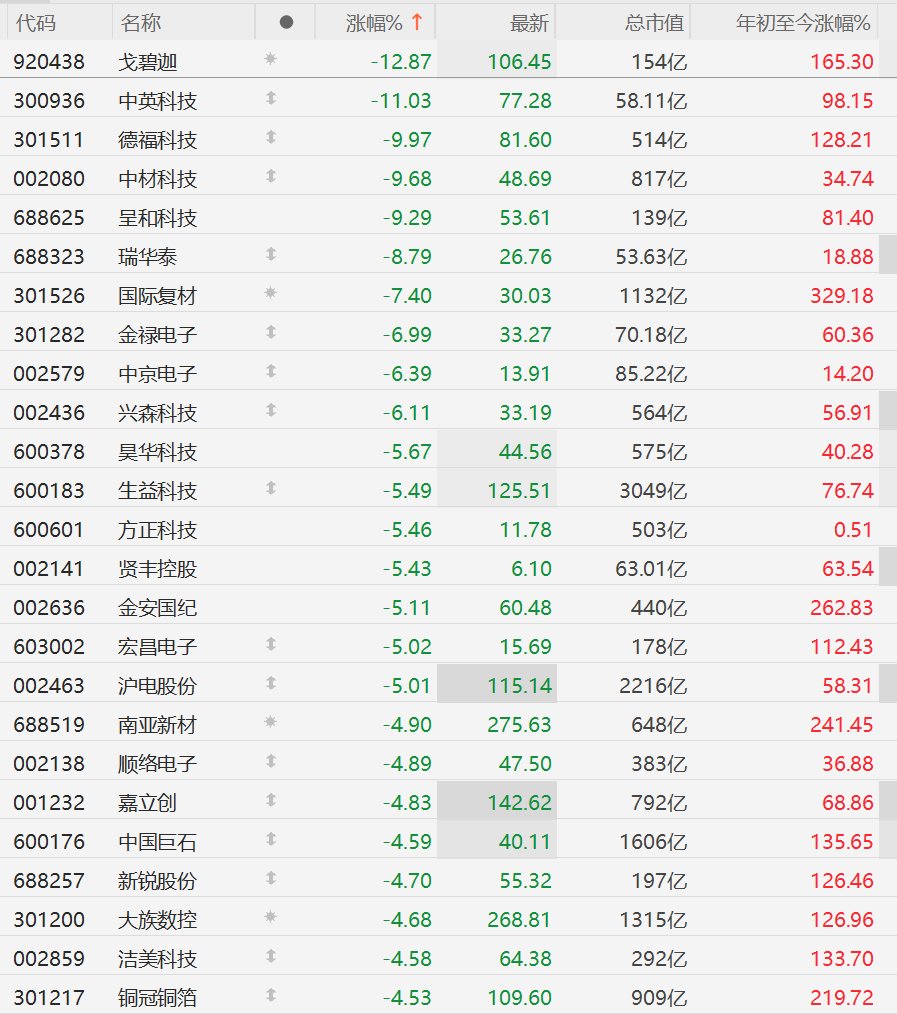Click market cap 178亿
The image size is (897, 1014).
(x=659, y=646)
